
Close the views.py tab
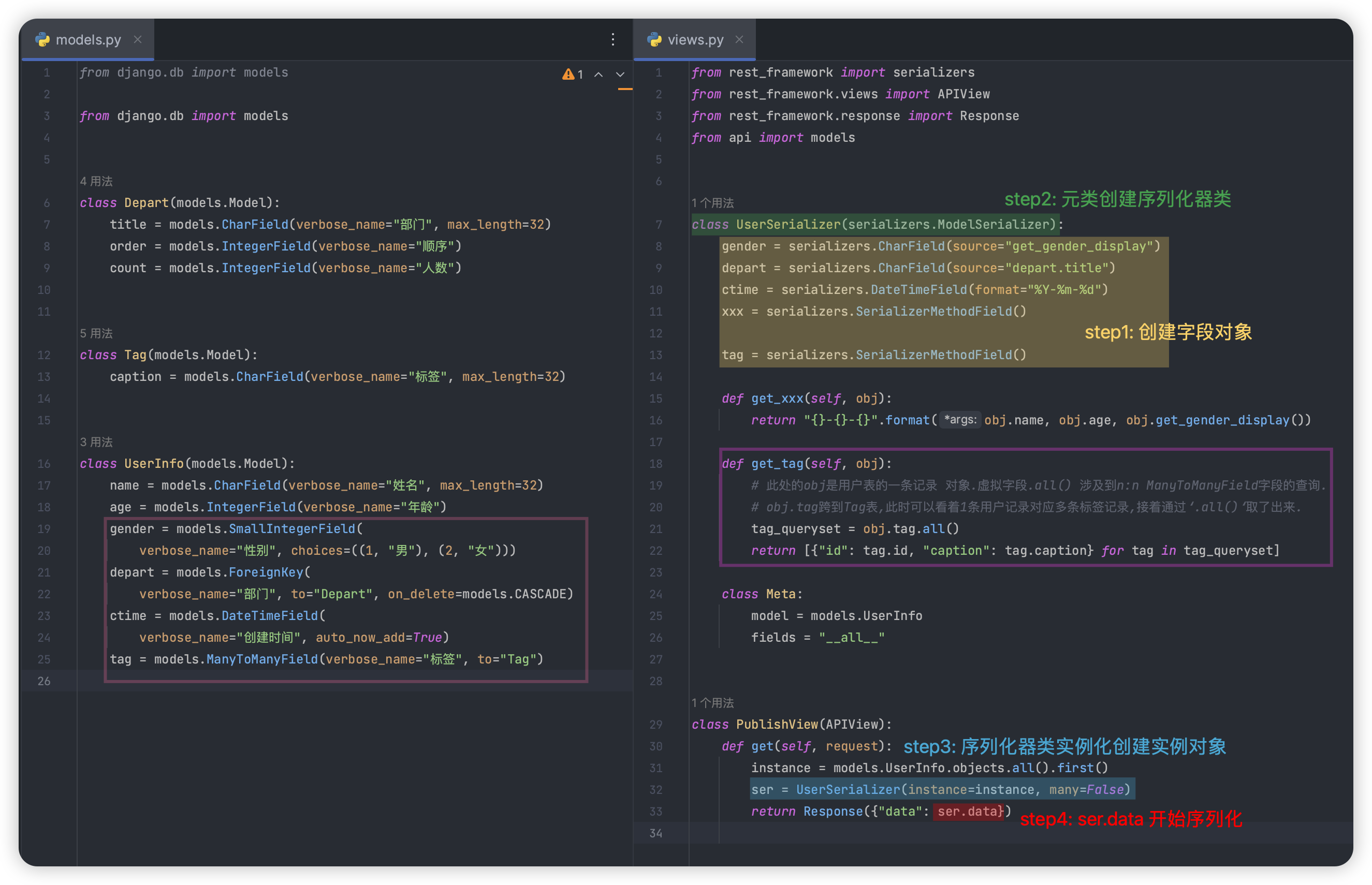pyautogui.click(x=739, y=40)
